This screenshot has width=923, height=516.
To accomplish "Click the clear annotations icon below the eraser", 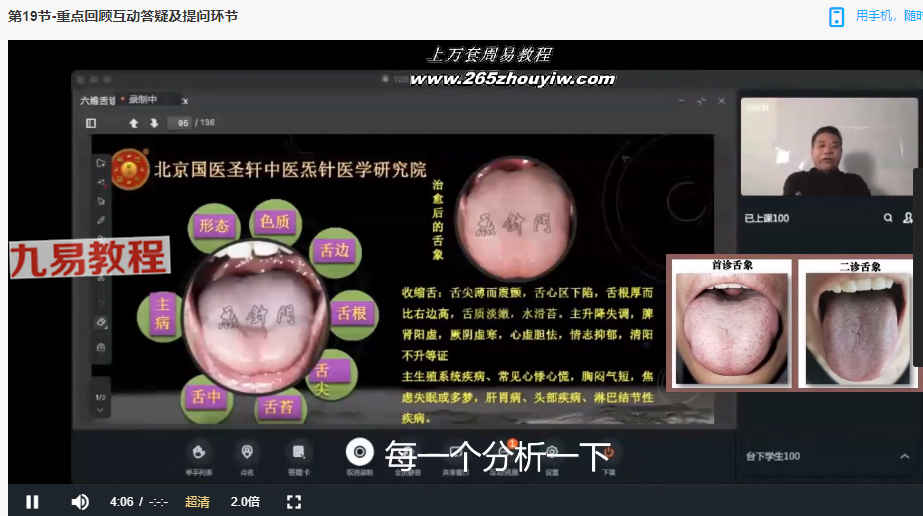I will (101, 347).
